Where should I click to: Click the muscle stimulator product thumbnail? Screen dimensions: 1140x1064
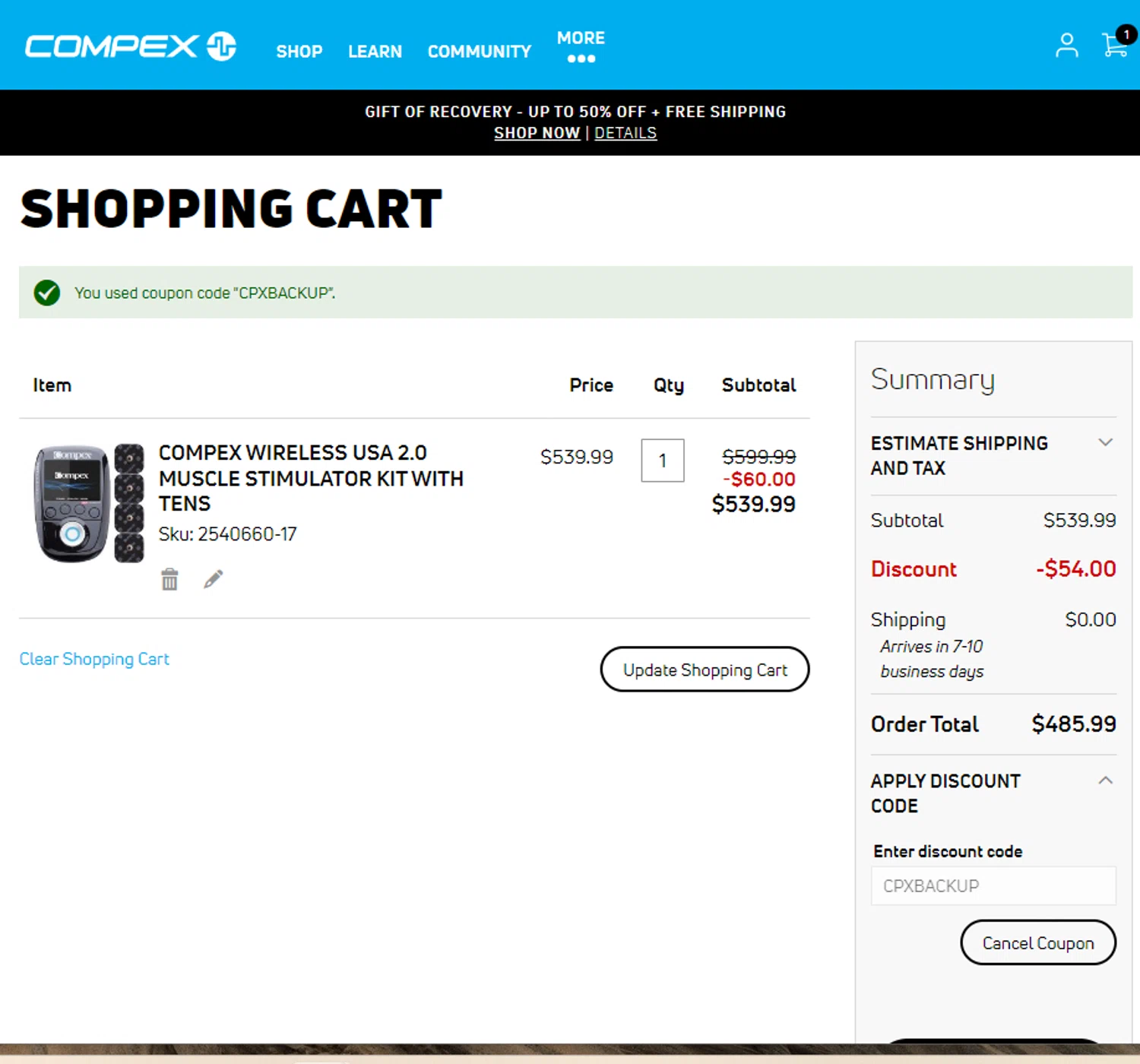[x=89, y=503]
